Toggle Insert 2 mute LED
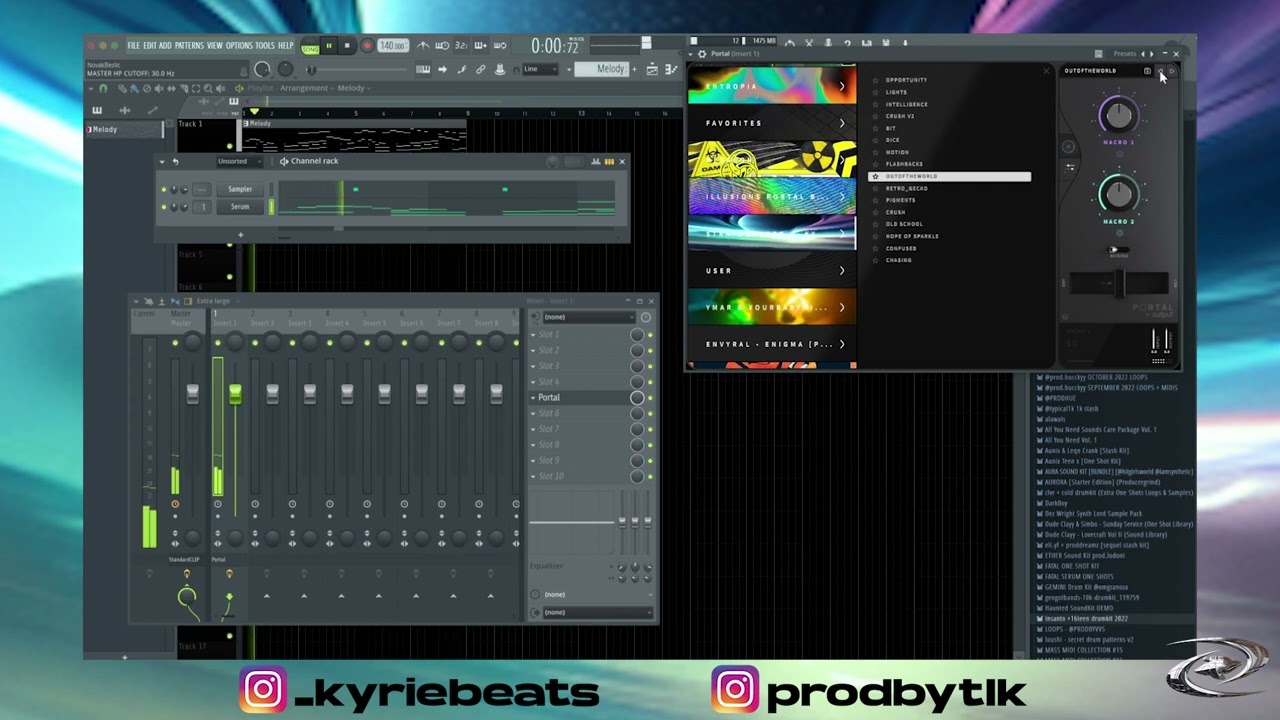 (x=255, y=343)
